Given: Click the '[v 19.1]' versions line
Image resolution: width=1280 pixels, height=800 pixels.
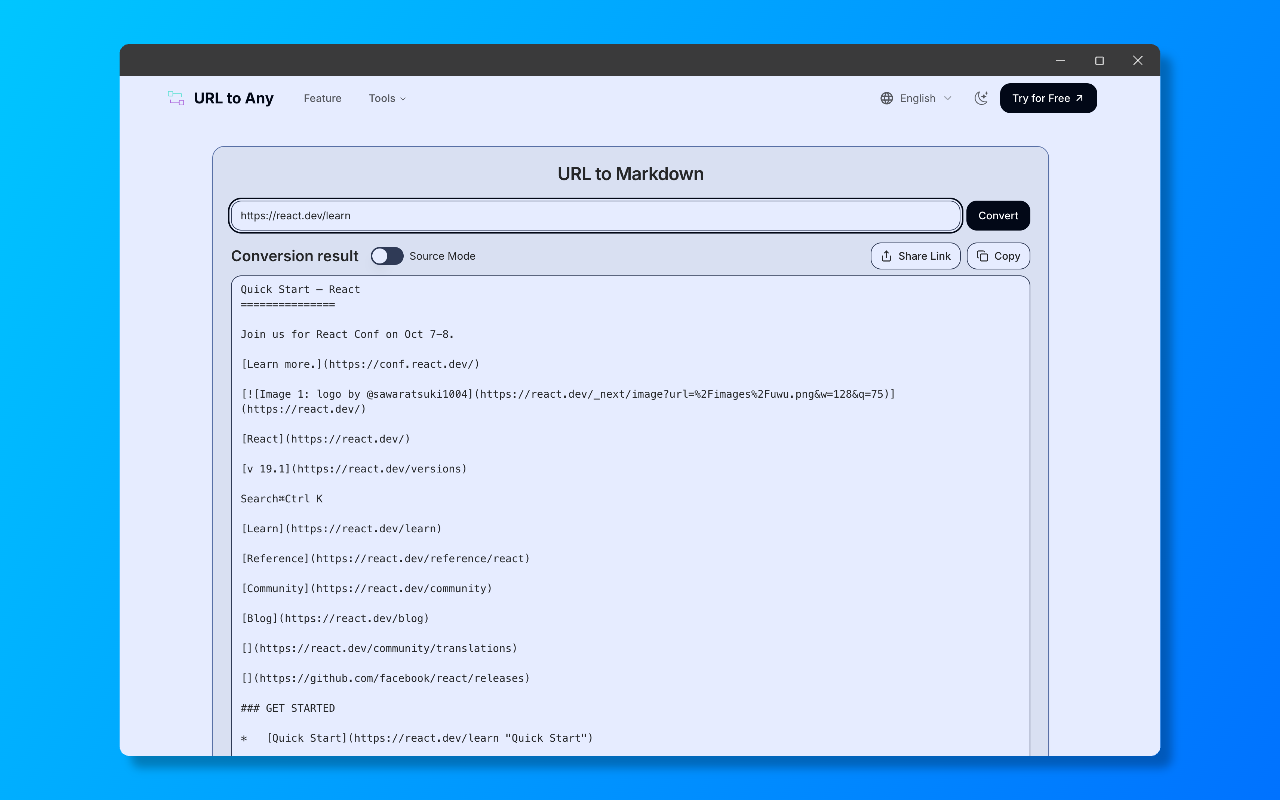Looking at the screenshot, I should 354,469.
